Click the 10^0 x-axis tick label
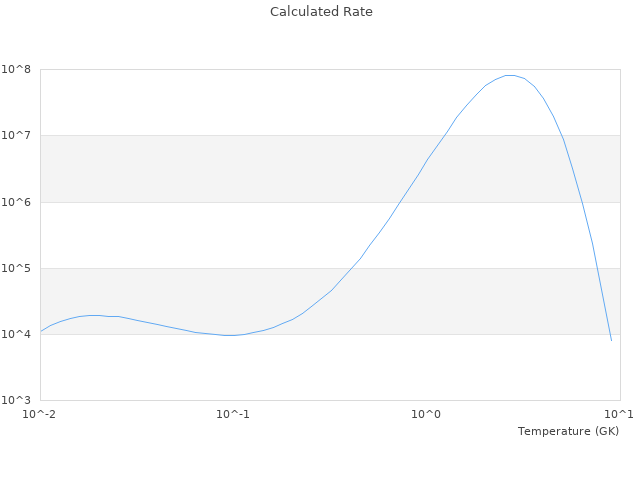 click(x=427, y=414)
